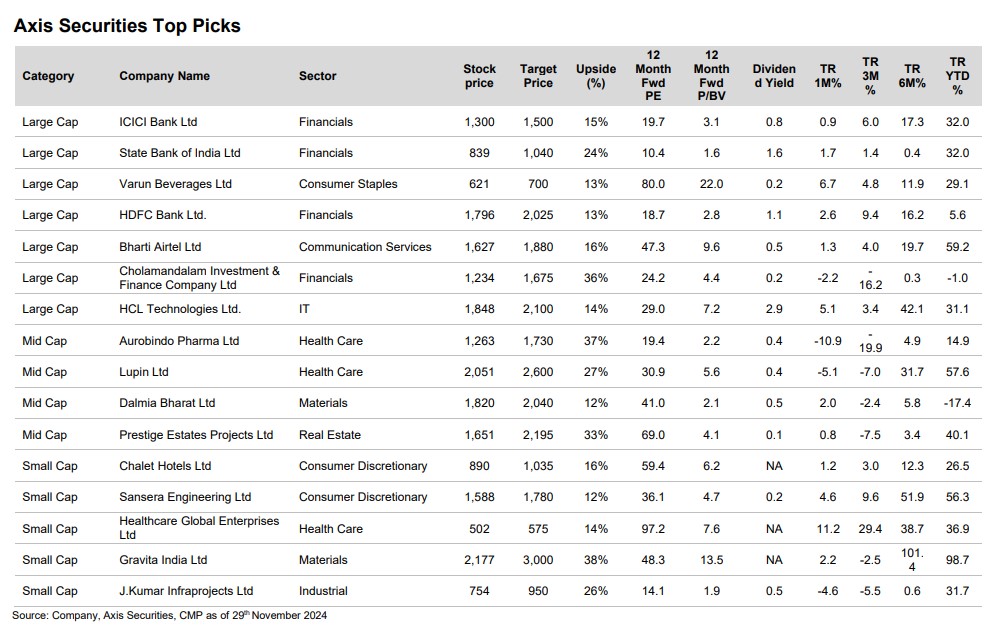Select the 'Company Name' column header
Viewport: 988px width, 630px height.
[164, 76]
